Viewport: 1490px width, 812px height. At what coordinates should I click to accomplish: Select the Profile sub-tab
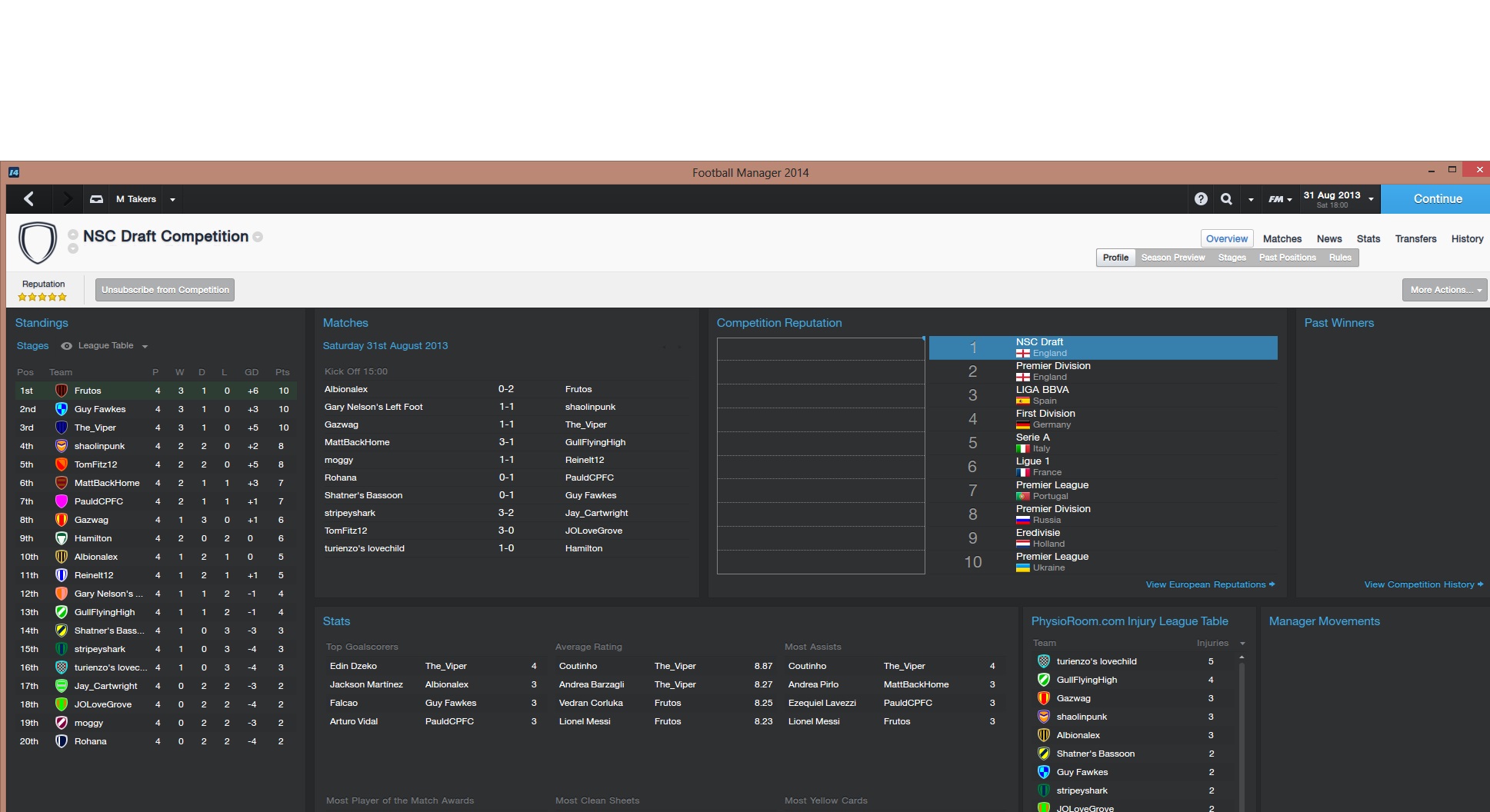tap(1115, 258)
